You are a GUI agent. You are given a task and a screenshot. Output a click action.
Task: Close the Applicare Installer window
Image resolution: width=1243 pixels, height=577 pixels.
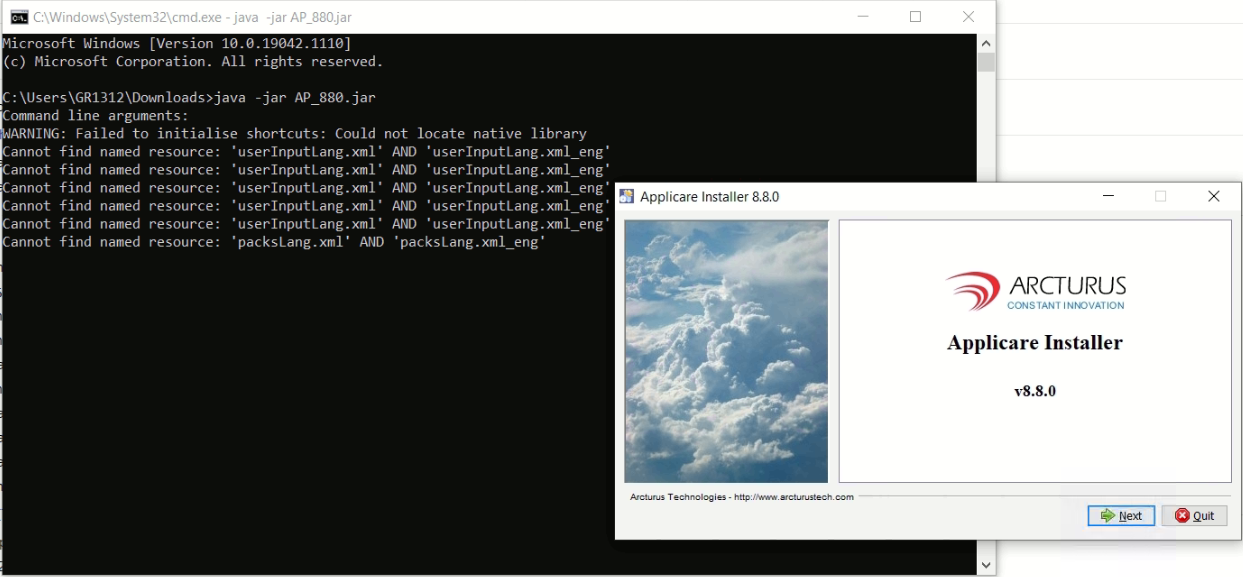click(x=1213, y=196)
